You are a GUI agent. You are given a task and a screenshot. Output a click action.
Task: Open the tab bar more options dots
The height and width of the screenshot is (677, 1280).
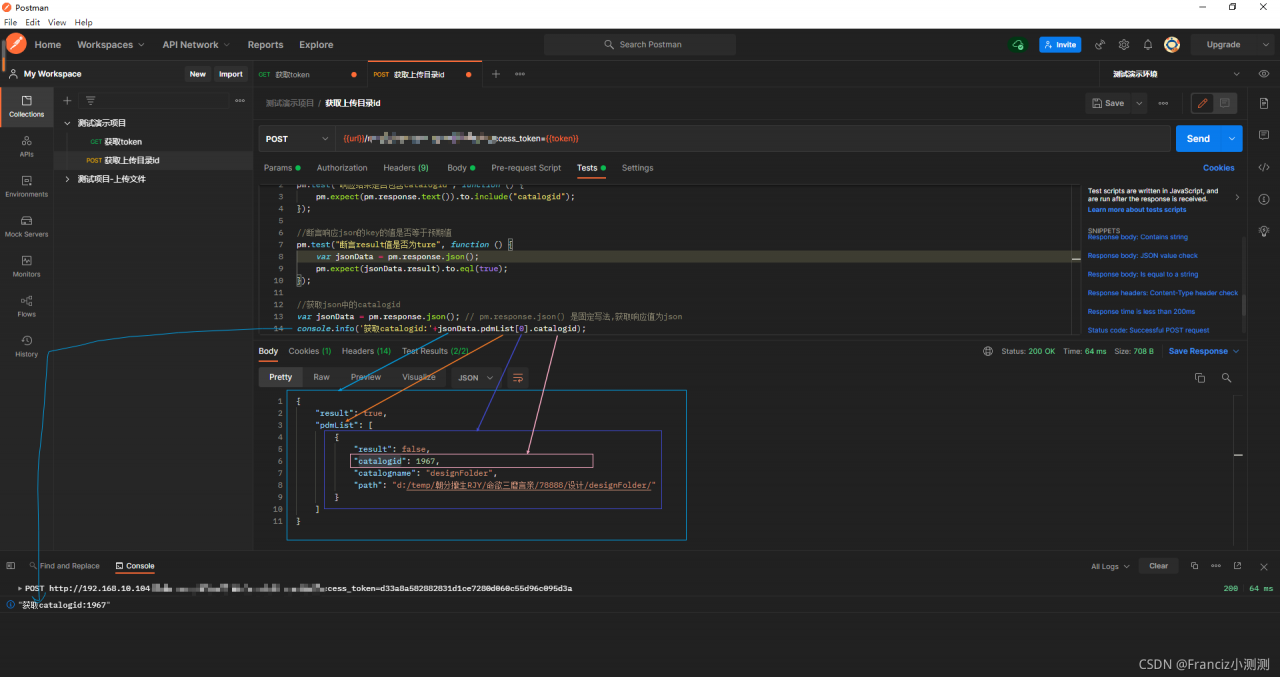(520, 74)
